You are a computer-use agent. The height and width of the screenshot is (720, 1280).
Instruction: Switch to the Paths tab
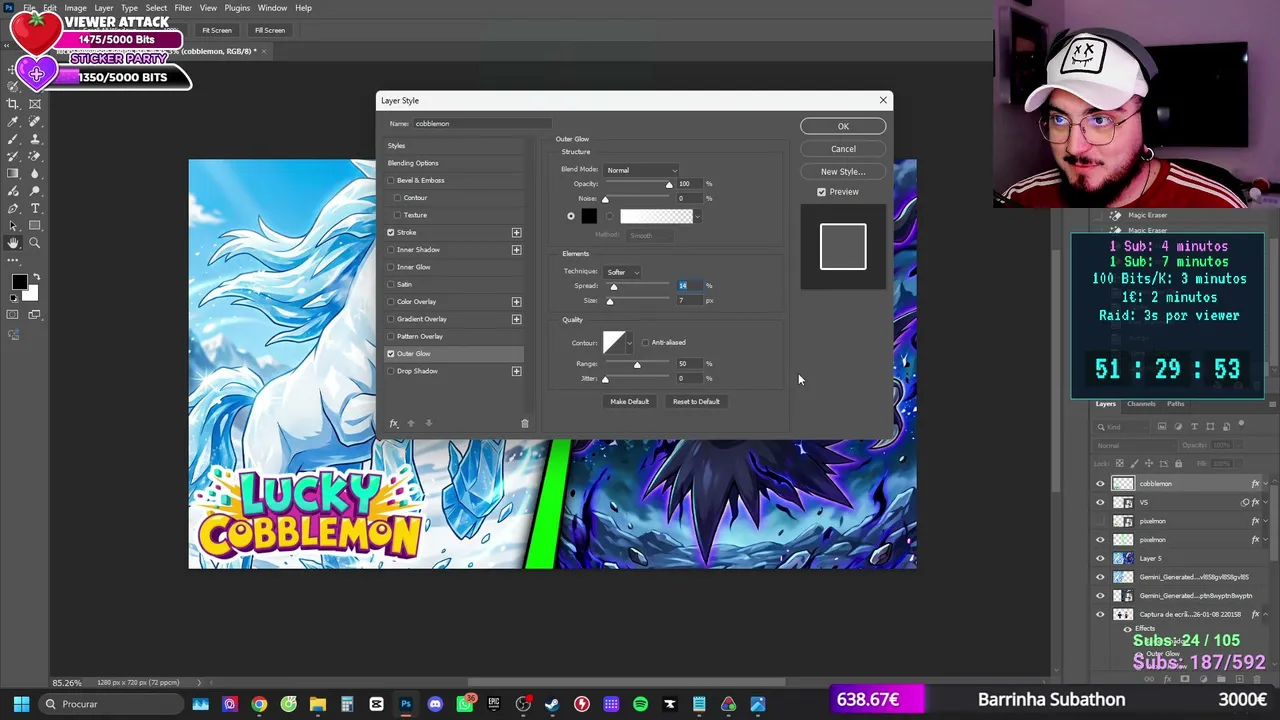[x=1175, y=404]
